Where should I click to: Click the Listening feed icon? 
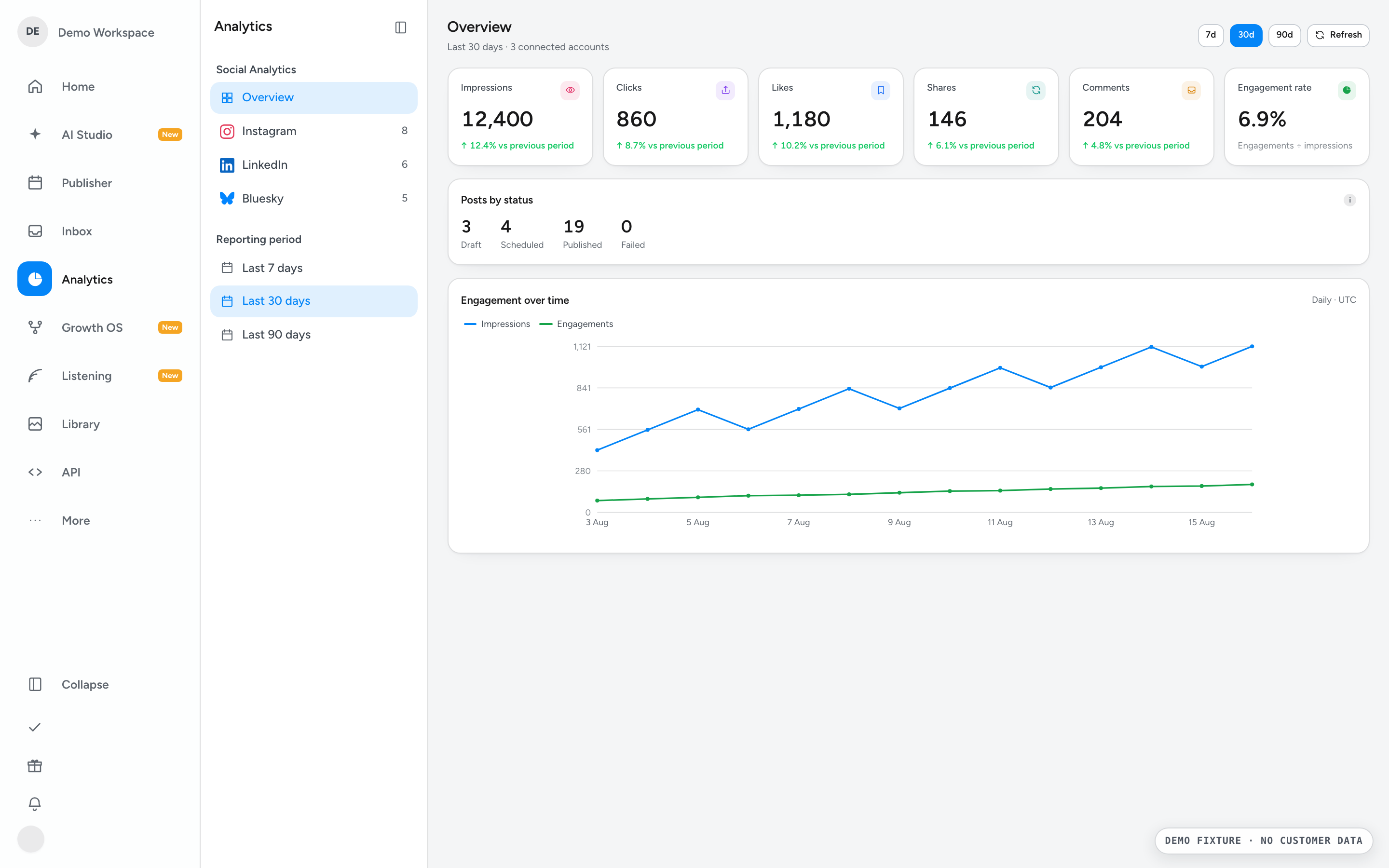coord(35,376)
